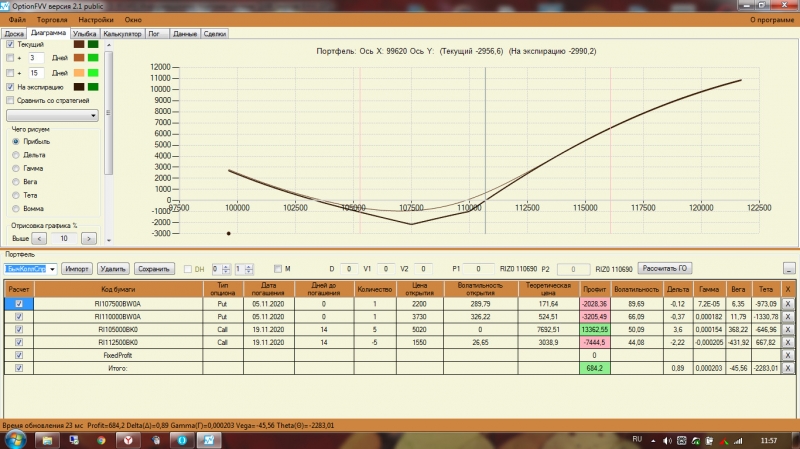Click the D value input field

click(349, 269)
